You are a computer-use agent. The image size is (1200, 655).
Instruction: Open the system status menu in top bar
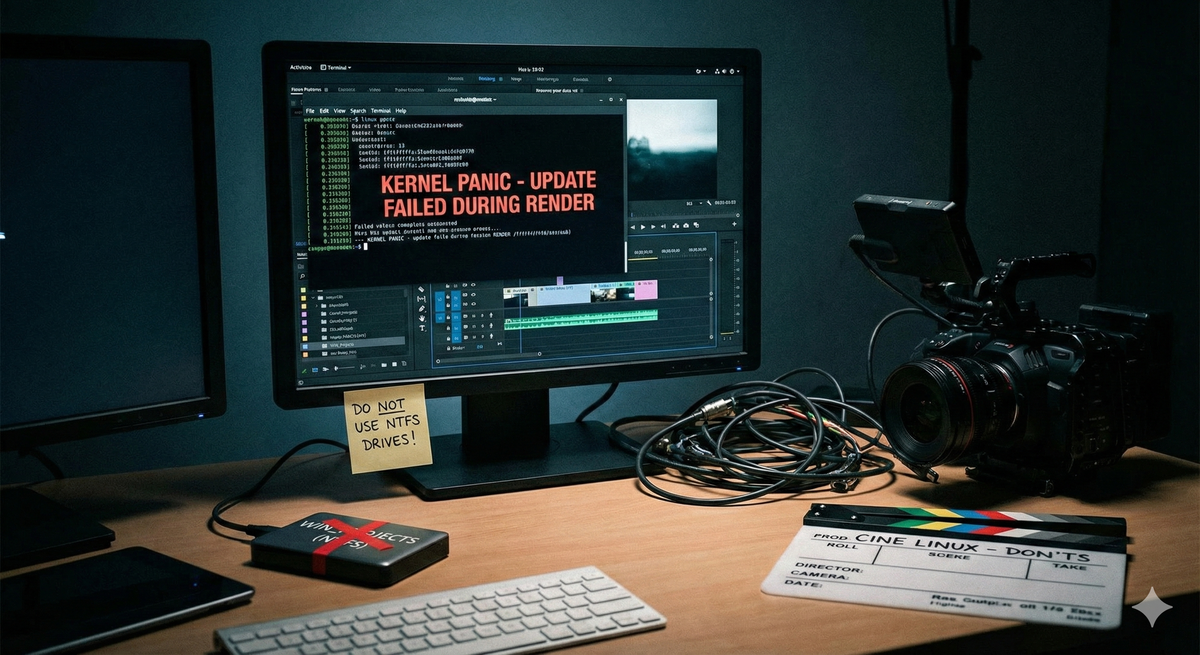[728, 71]
